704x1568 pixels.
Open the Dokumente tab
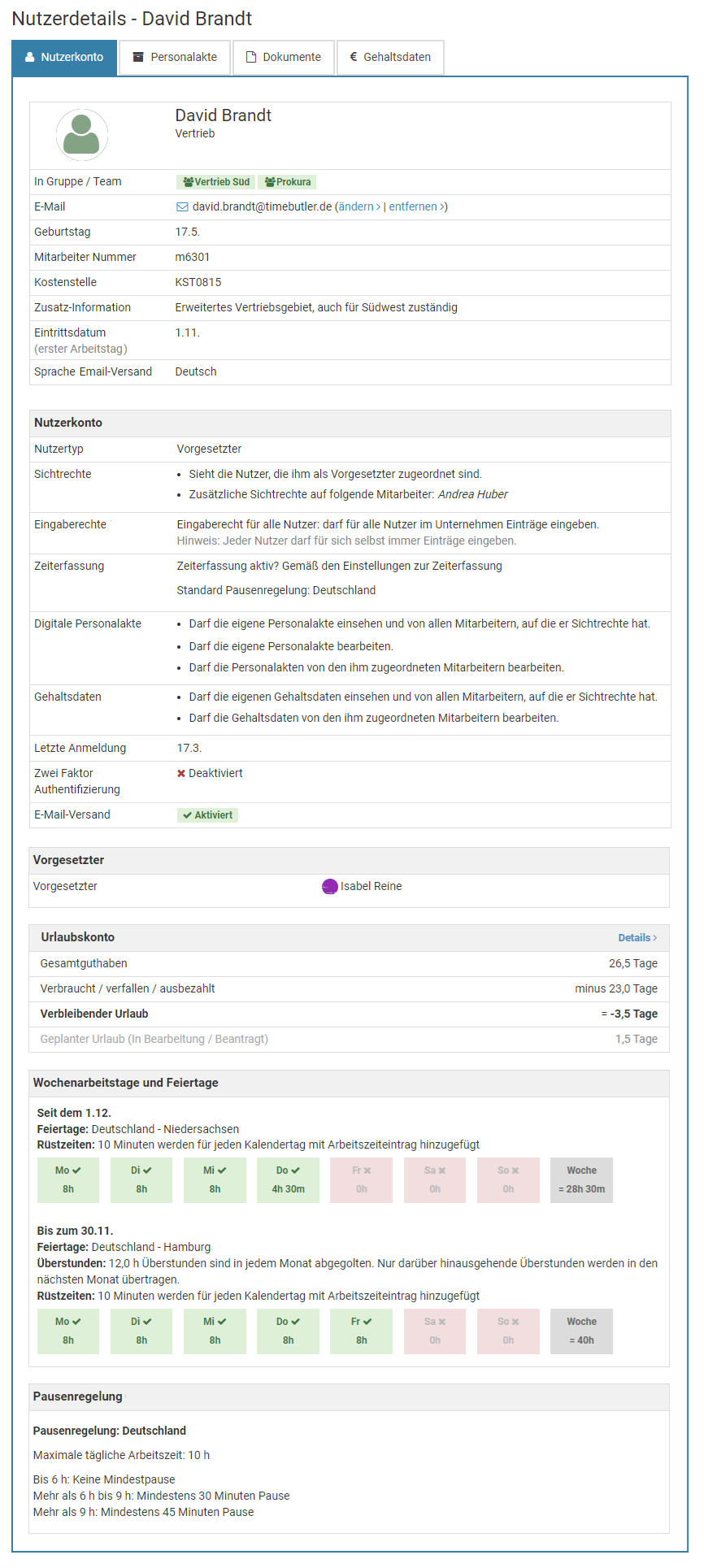pos(284,58)
